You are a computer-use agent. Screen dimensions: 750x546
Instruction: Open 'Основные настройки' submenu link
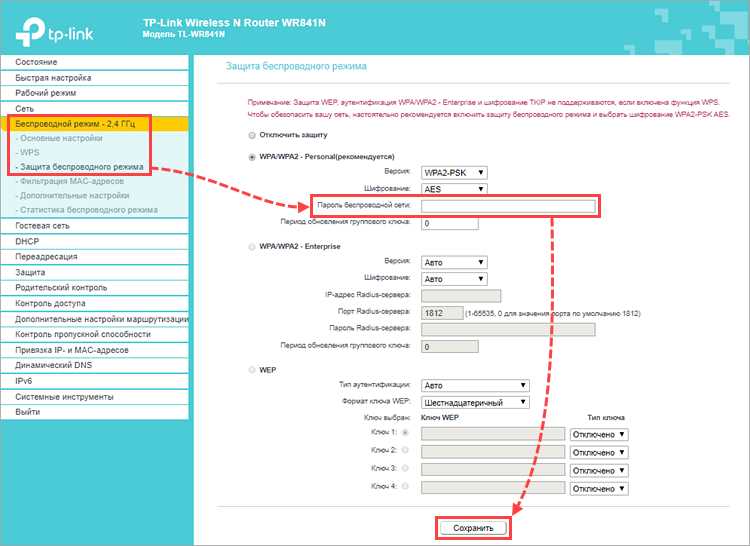[59, 138]
